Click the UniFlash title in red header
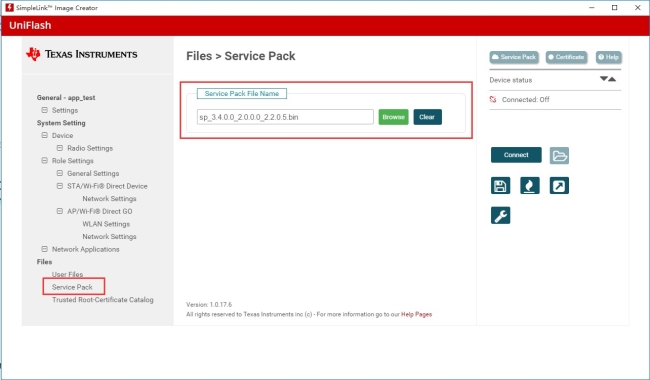The width and height of the screenshot is (650, 380). coord(30,25)
